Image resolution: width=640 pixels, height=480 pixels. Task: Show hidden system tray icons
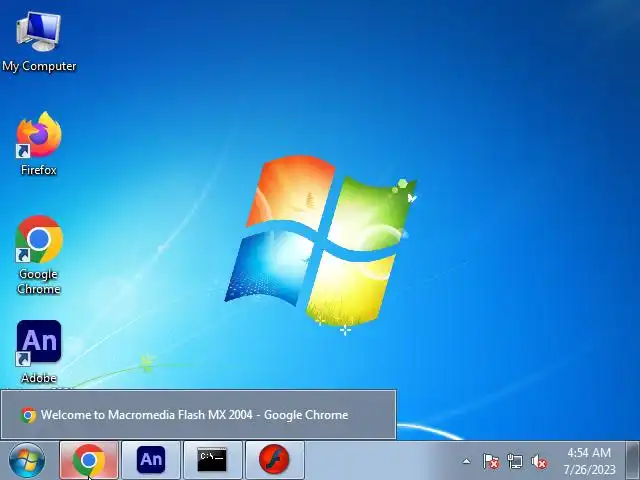(466, 462)
